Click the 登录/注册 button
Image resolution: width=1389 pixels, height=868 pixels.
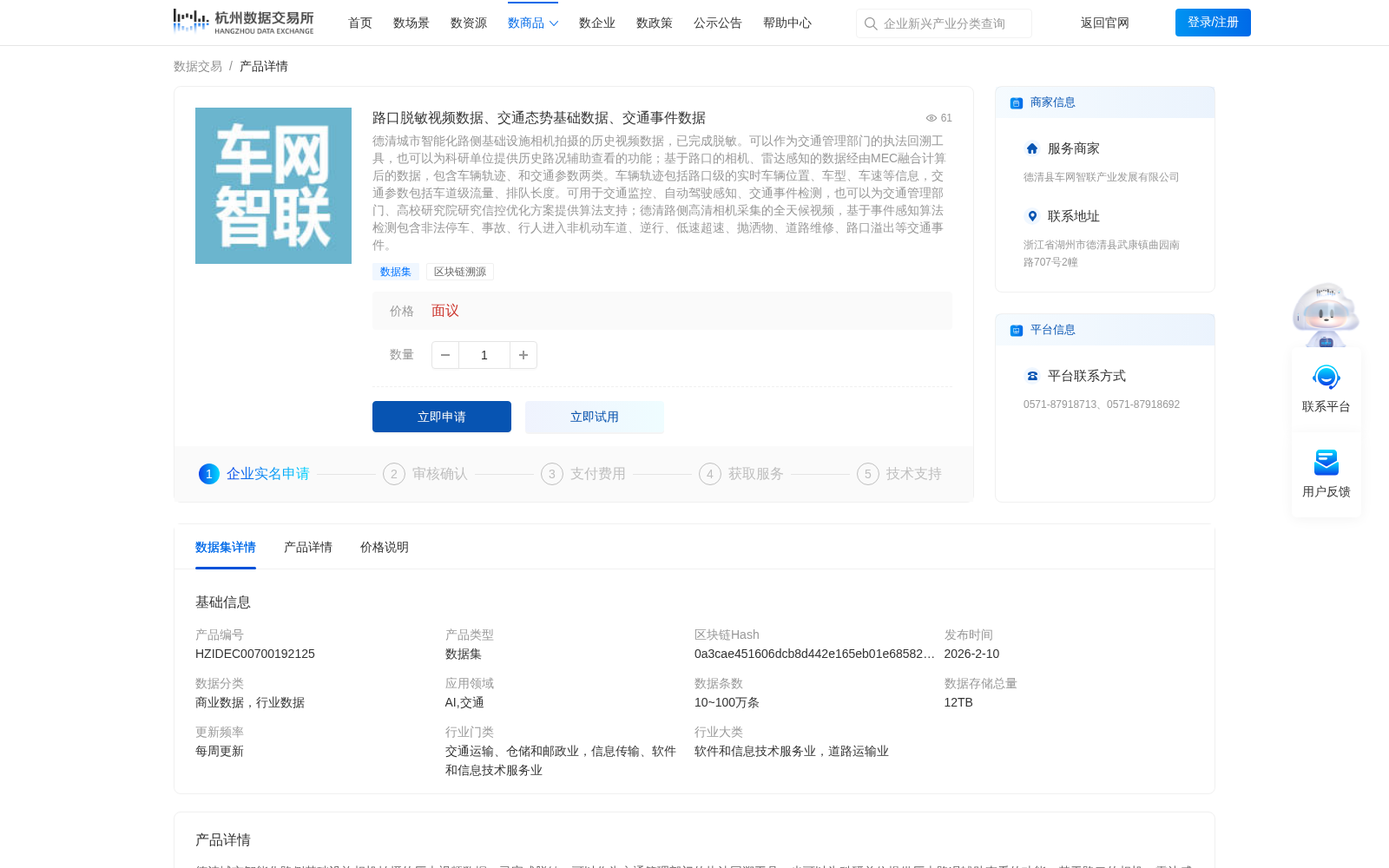coord(1213,23)
